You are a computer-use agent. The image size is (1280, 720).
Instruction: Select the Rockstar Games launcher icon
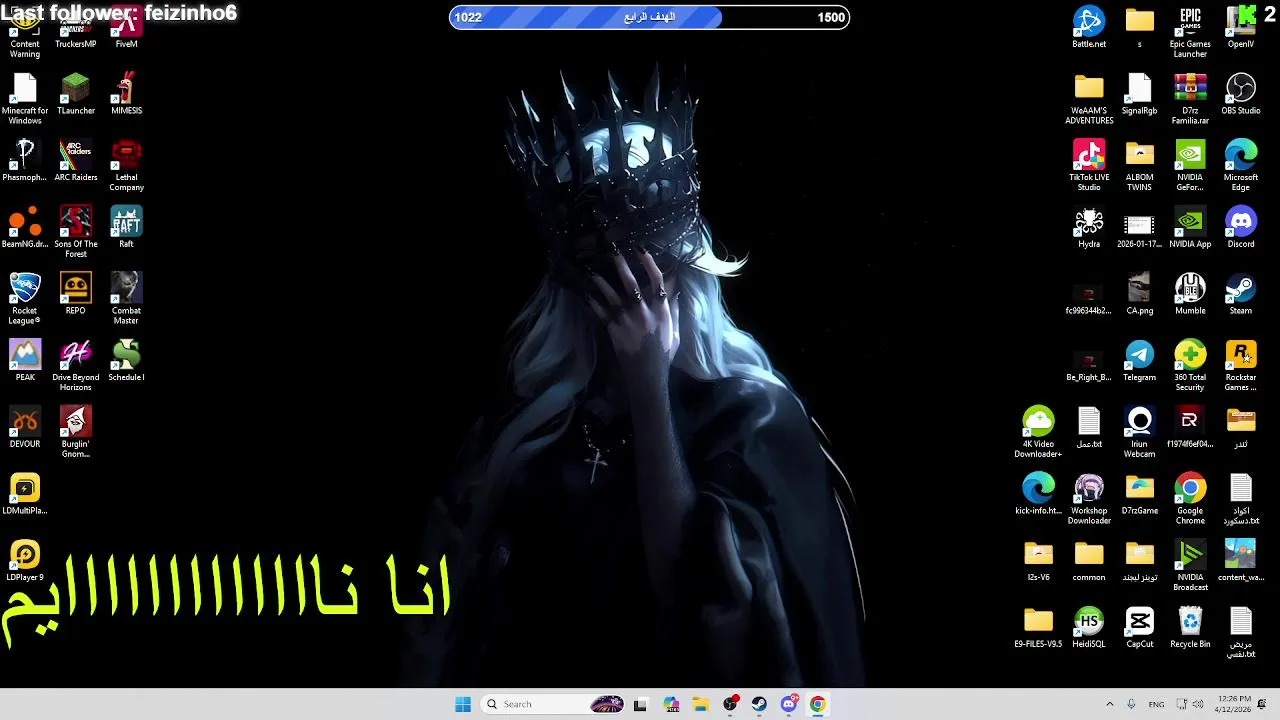coord(1240,365)
